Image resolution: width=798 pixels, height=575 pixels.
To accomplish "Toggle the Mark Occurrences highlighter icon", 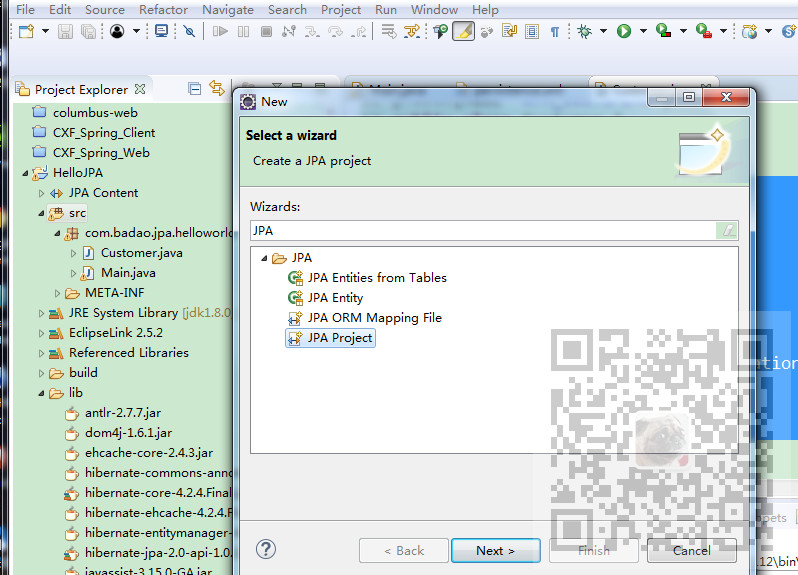I will tap(463, 32).
